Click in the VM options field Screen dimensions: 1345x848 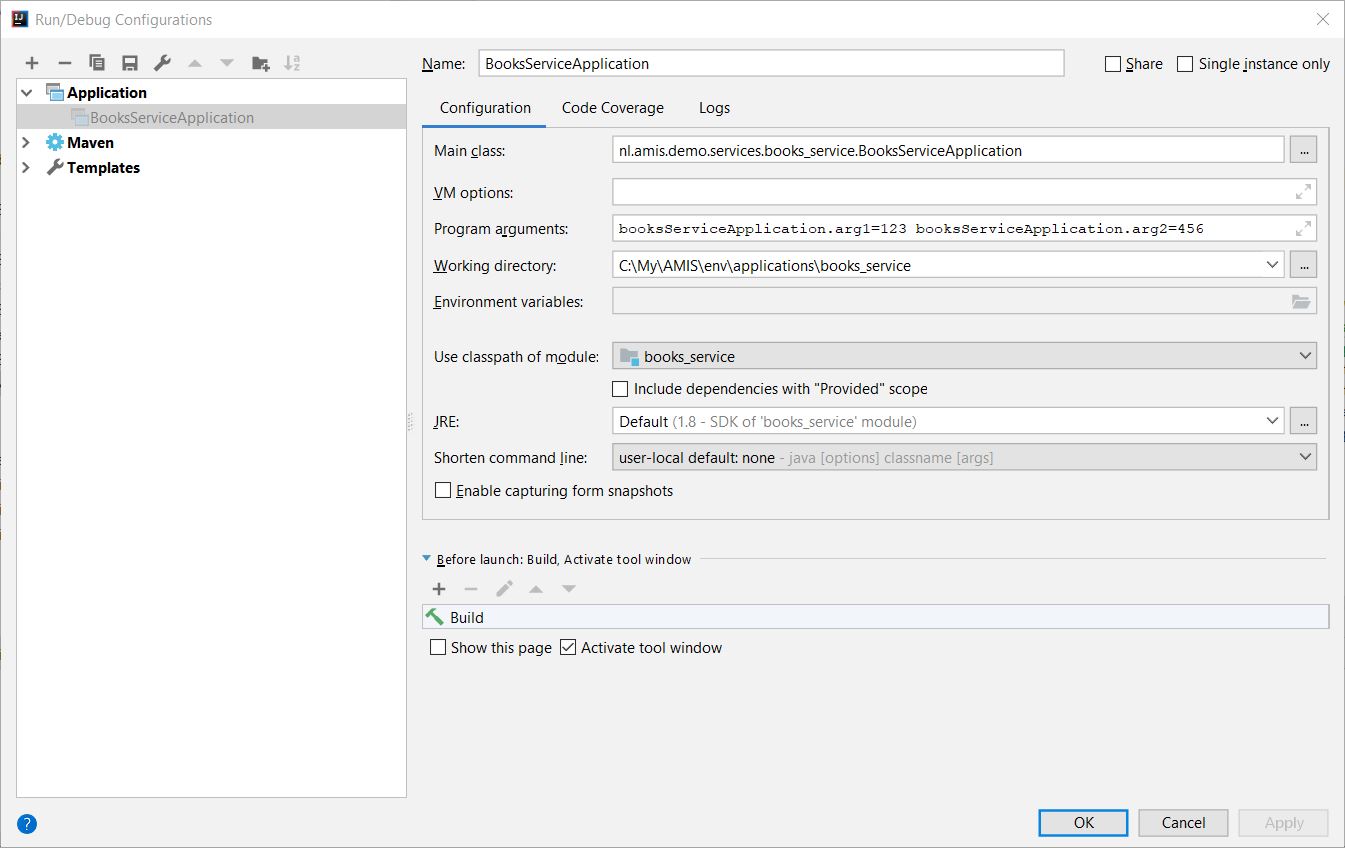click(950, 192)
